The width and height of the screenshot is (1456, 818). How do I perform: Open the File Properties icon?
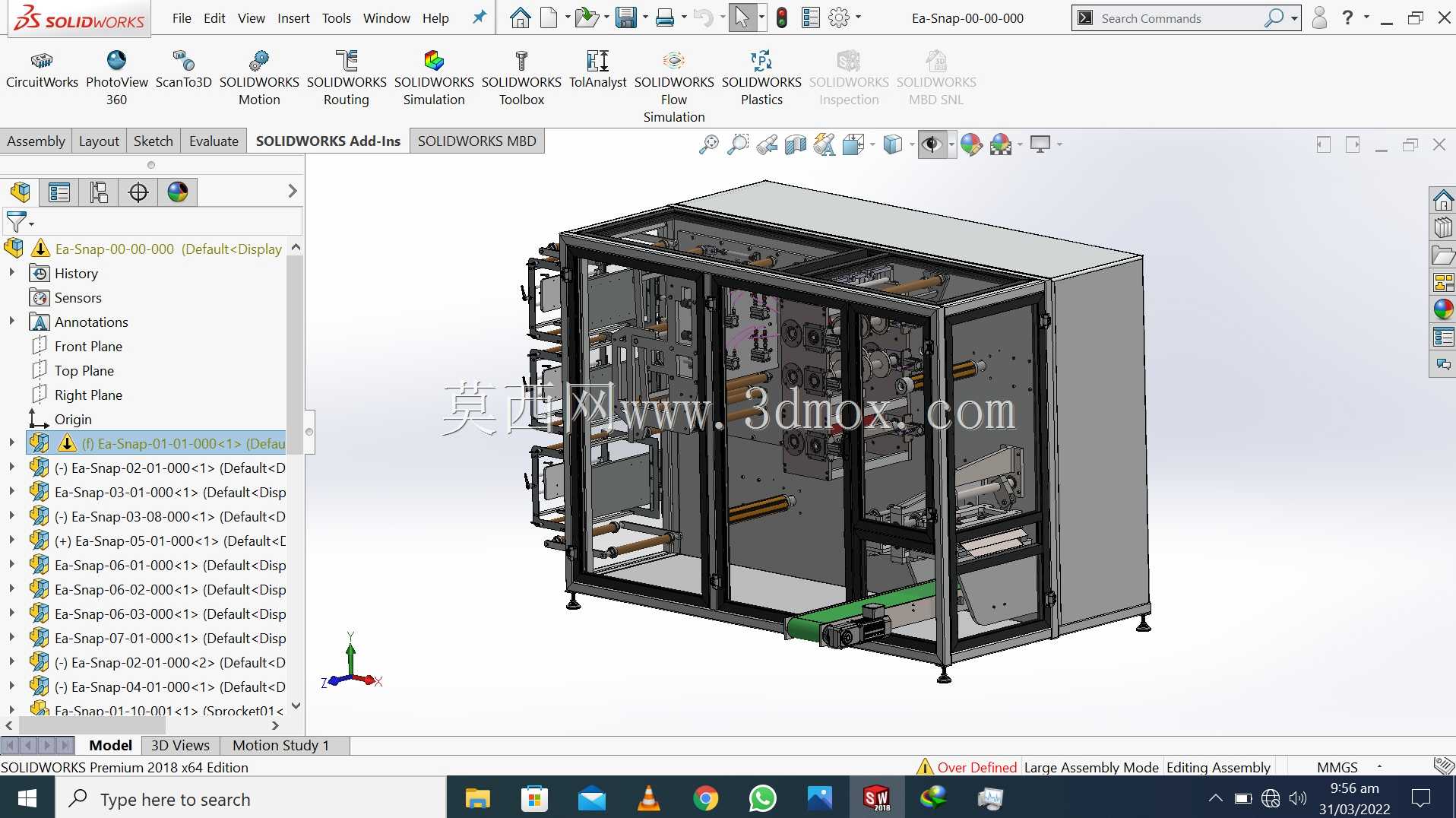pyautogui.click(x=811, y=17)
